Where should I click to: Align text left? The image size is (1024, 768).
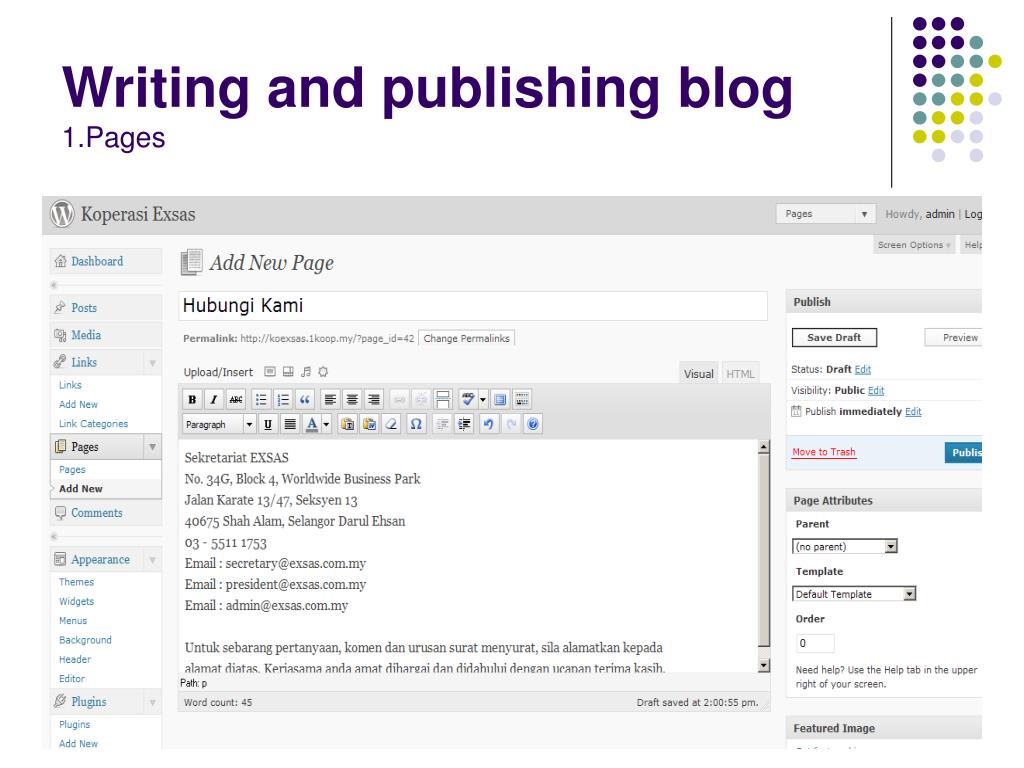(330, 399)
